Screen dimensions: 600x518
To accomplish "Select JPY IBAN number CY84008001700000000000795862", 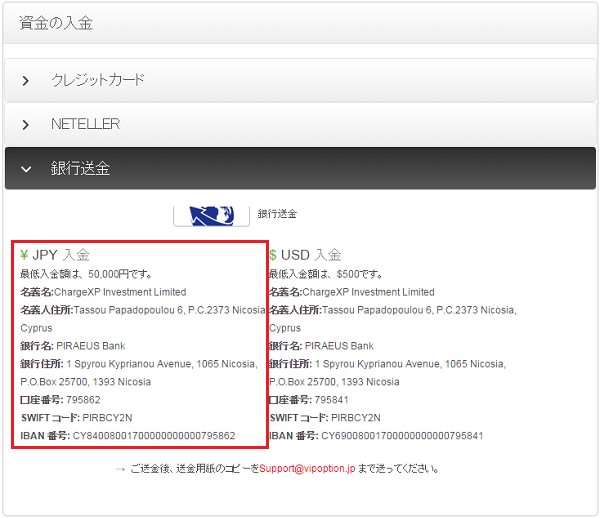I will coord(154,436).
